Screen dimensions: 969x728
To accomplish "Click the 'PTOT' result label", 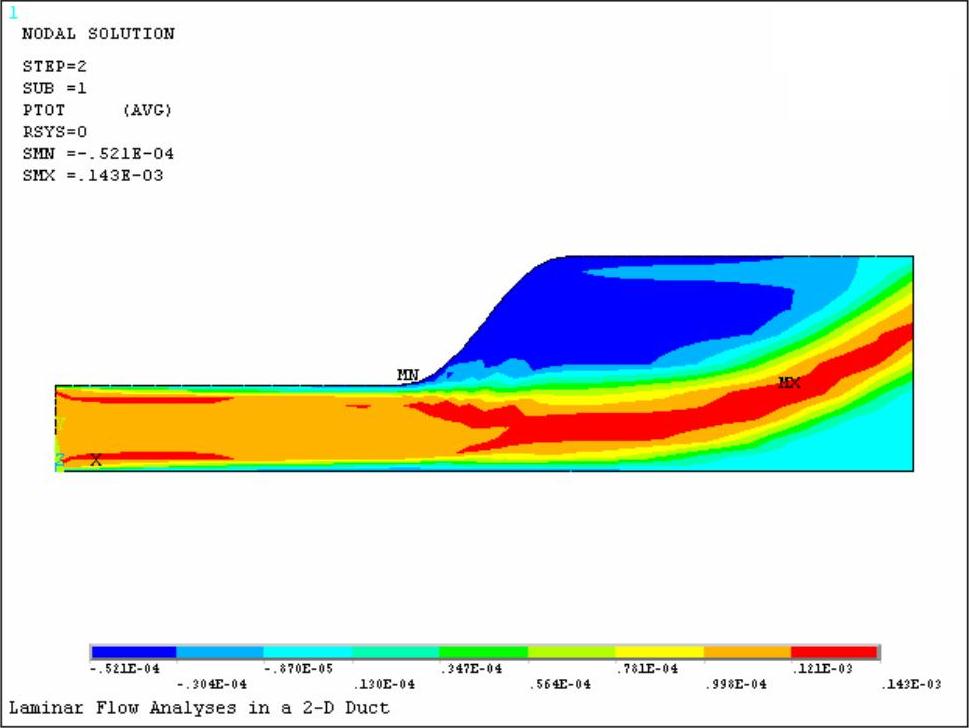I will (44, 110).
